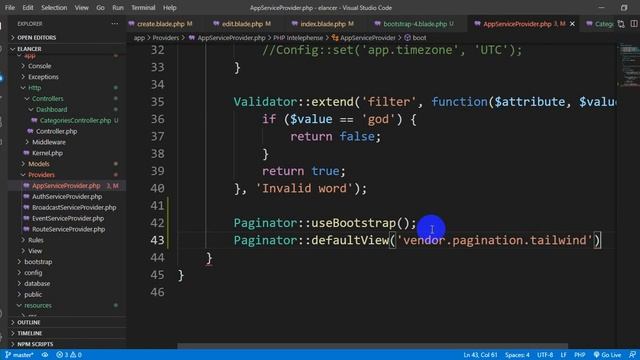The height and width of the screenshot is (360, 640).
Task: Click Ln 43, Col 61 cursor position
Action: pyautogui.click(x=480, y=355)
